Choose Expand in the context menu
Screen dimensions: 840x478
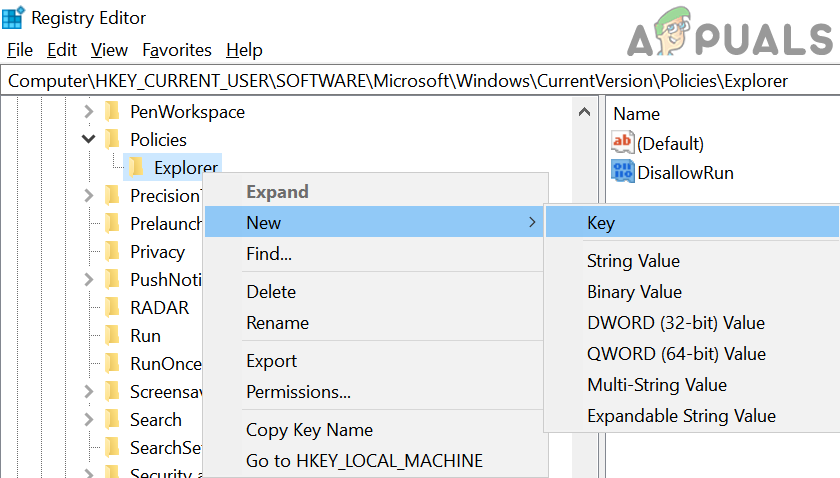(376, 192)
